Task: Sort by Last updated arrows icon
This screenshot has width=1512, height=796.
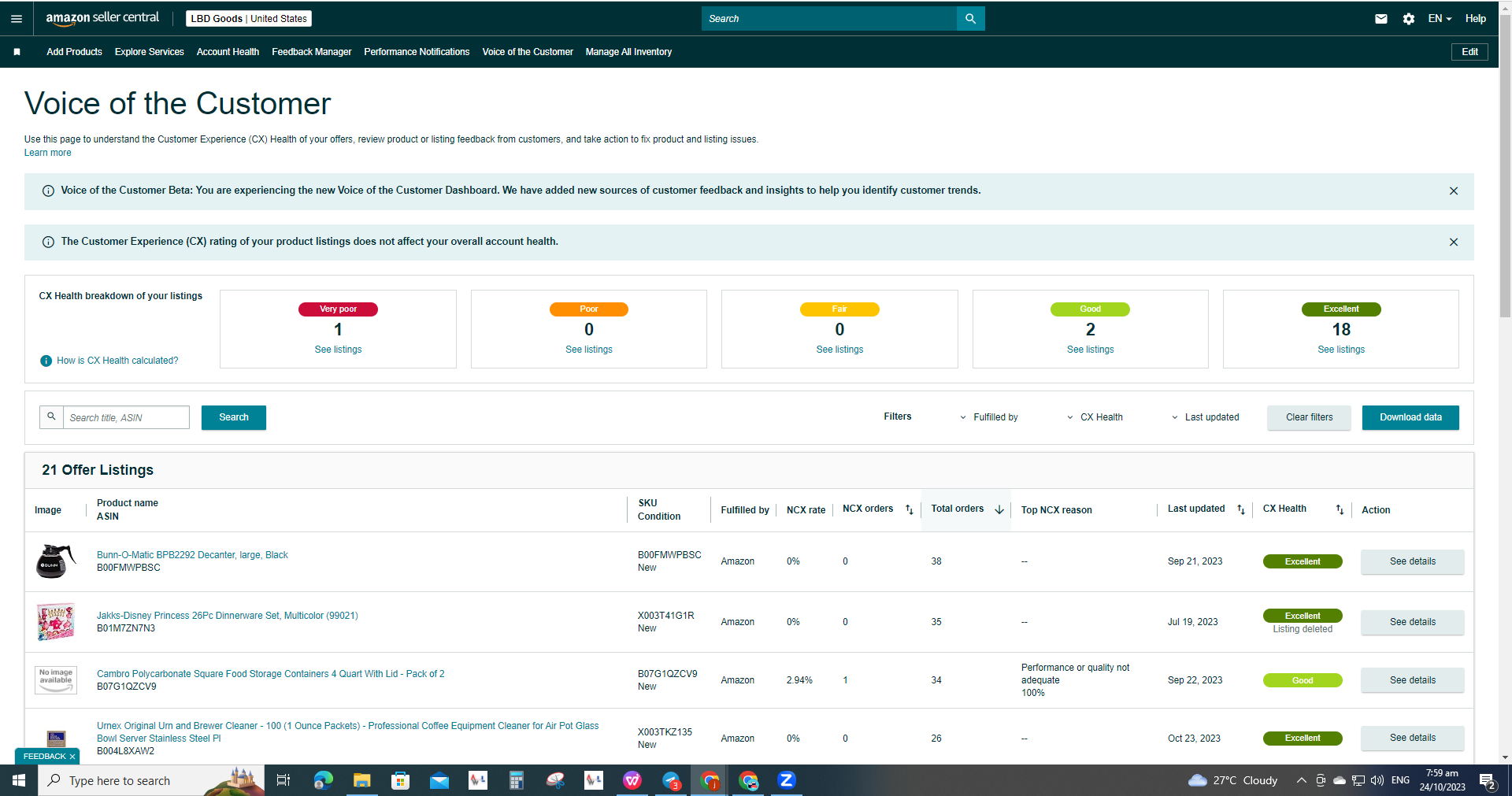Action: click(1241, 509)
